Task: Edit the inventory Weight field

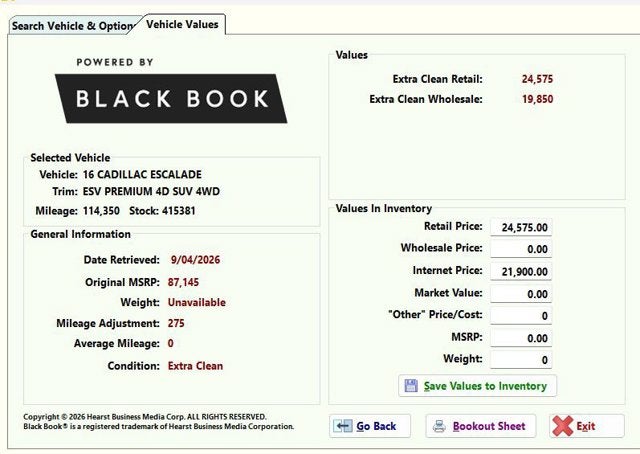Action: [x=521, y=360]
